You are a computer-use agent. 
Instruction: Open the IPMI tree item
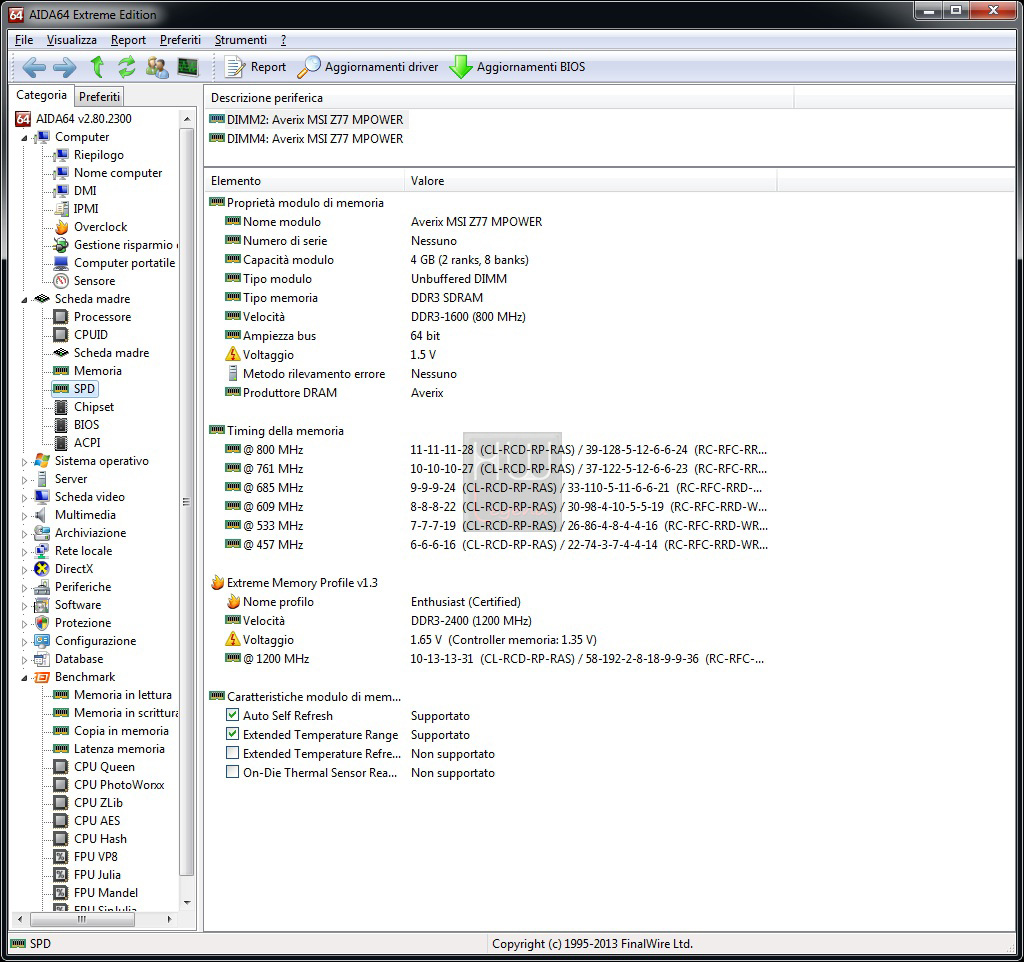tap(86, 209)
